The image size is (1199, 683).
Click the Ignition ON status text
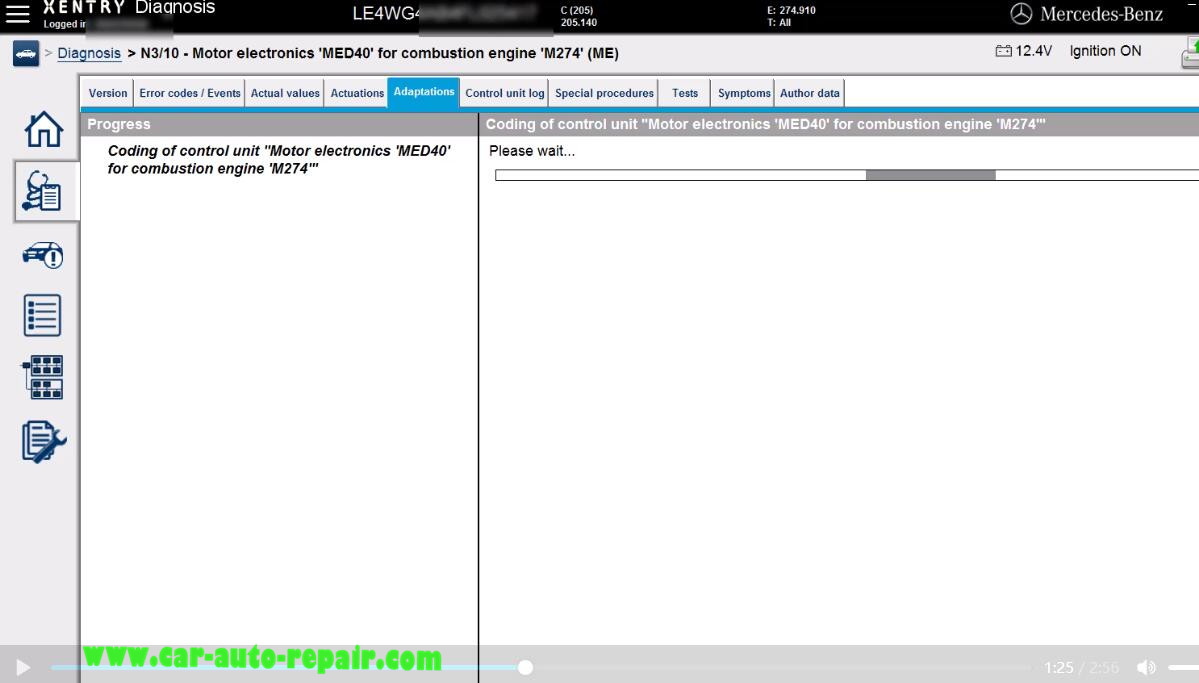tap(1105, 51)
